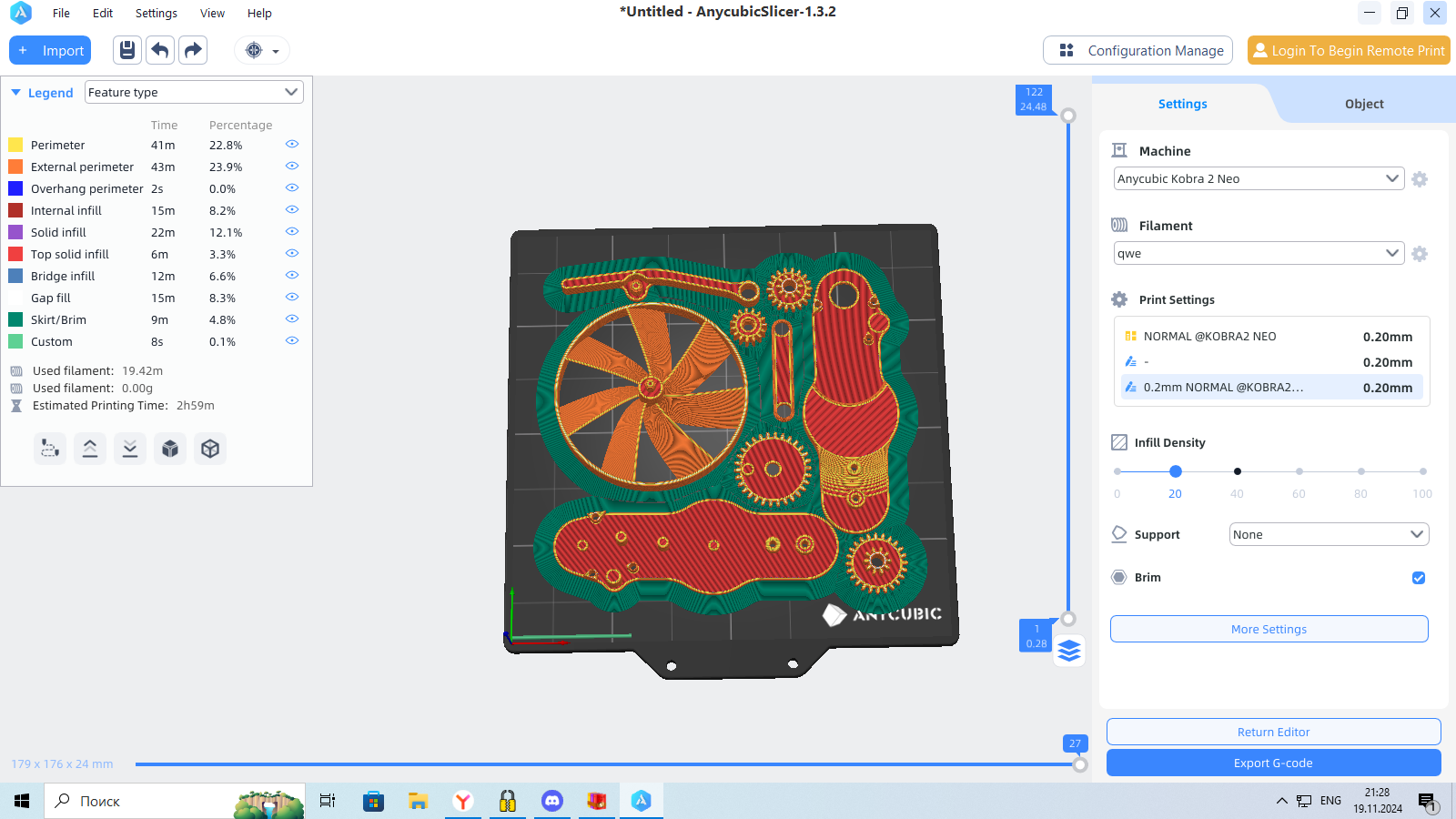
Task: Click Export G-code button
Action: click(x=1273, y=763)
